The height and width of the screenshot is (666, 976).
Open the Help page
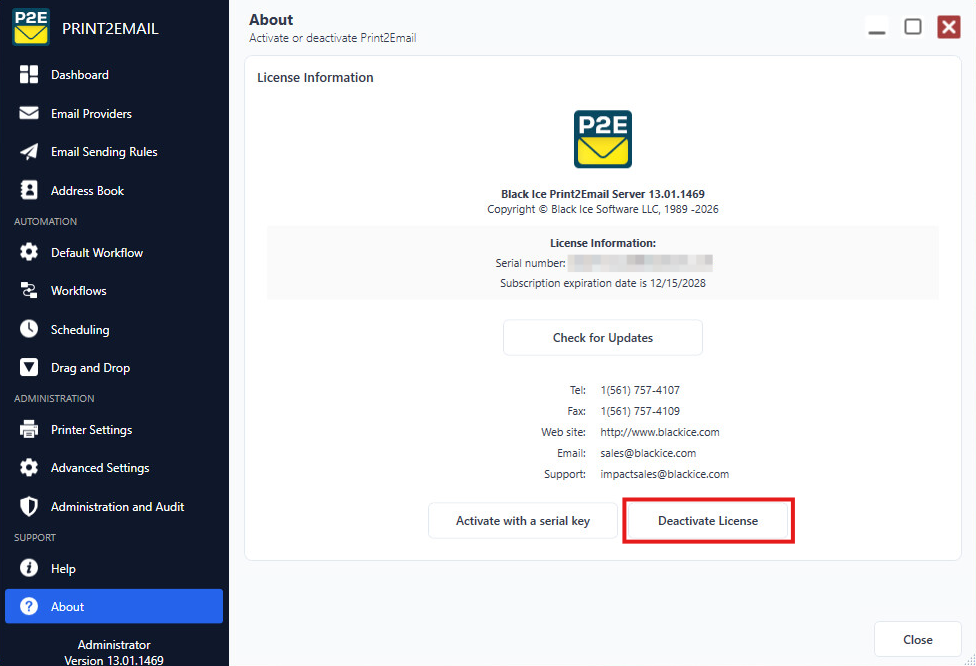tap(114, 568)
